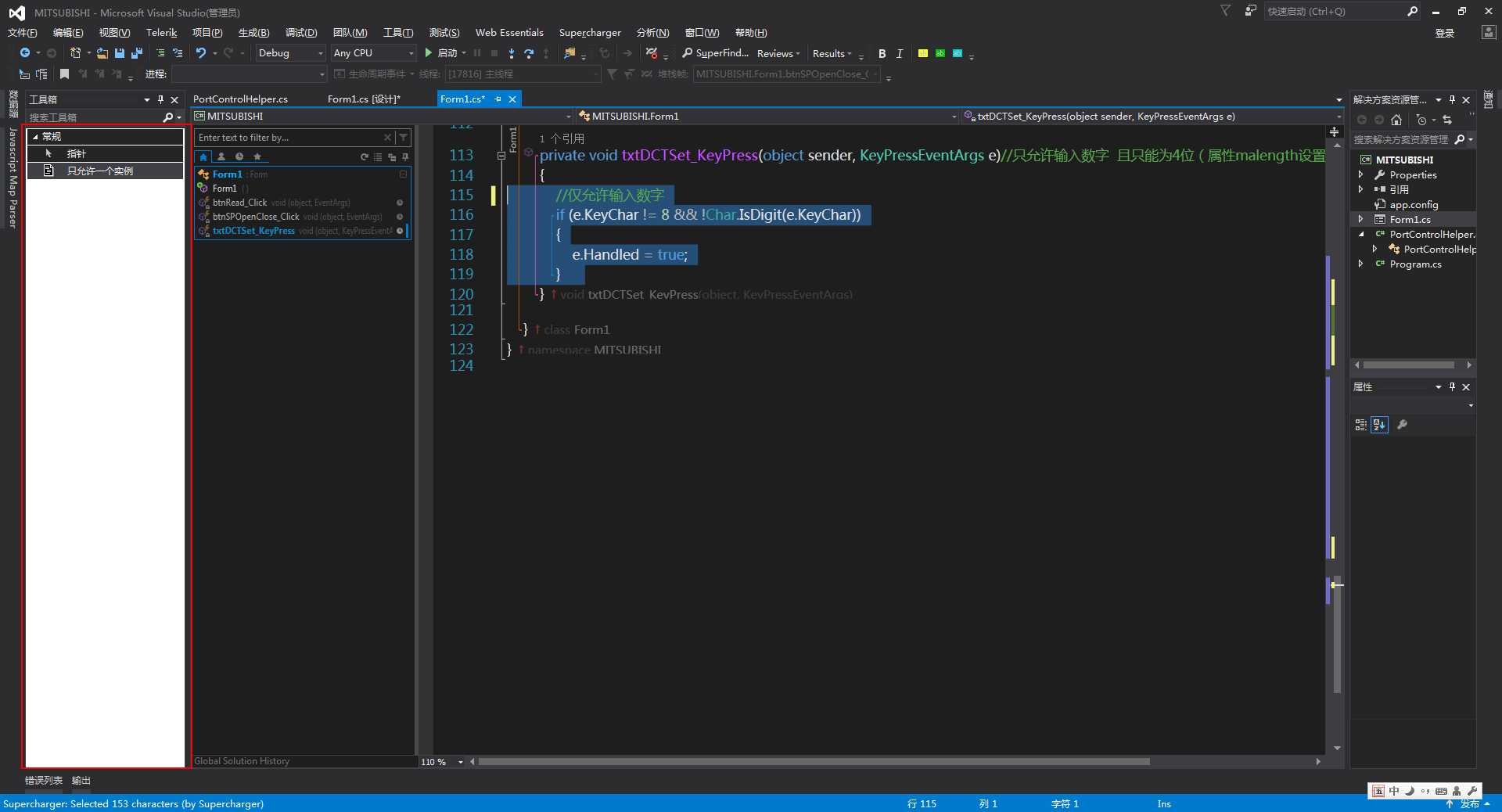
Task: Select the person view icon in code map
Action: (221, 156)
